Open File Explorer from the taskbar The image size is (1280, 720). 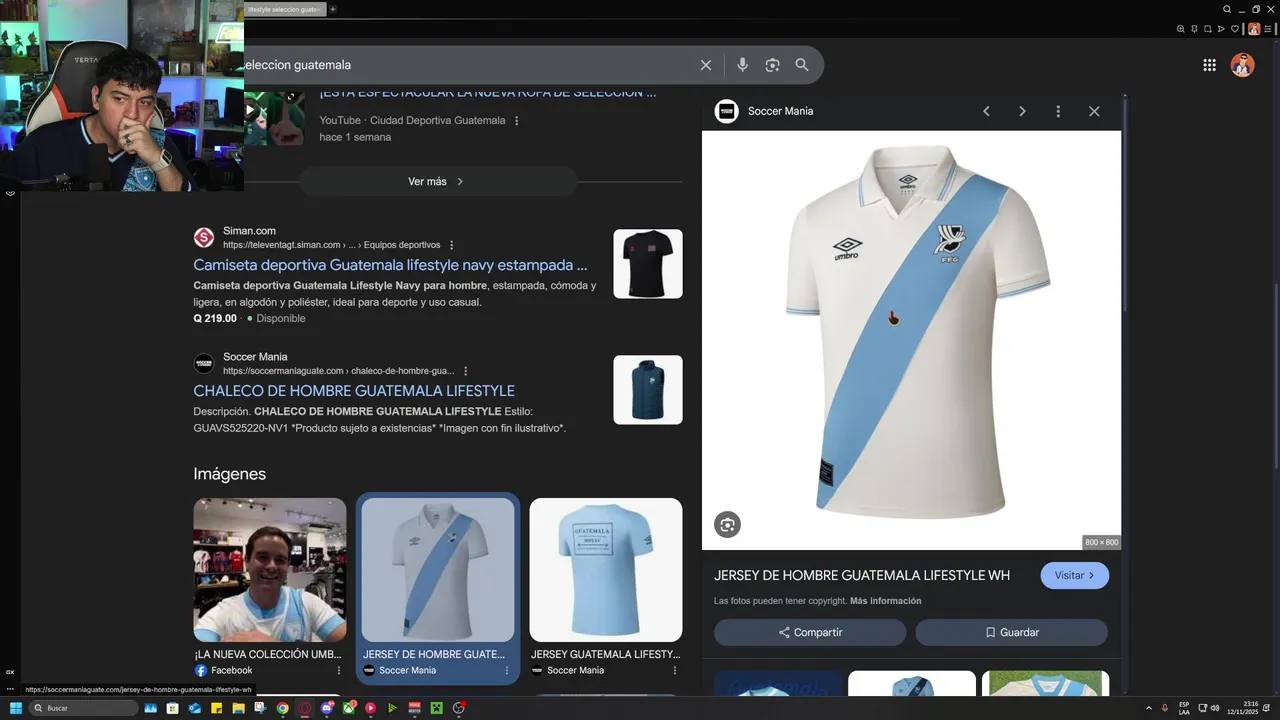tap(239, 708)
